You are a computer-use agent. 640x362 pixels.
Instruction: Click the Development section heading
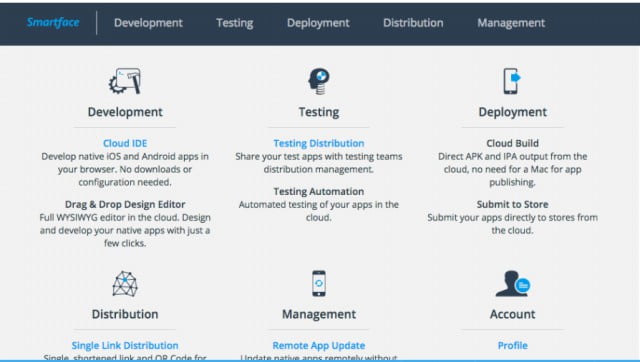click(x=125, y=112)
